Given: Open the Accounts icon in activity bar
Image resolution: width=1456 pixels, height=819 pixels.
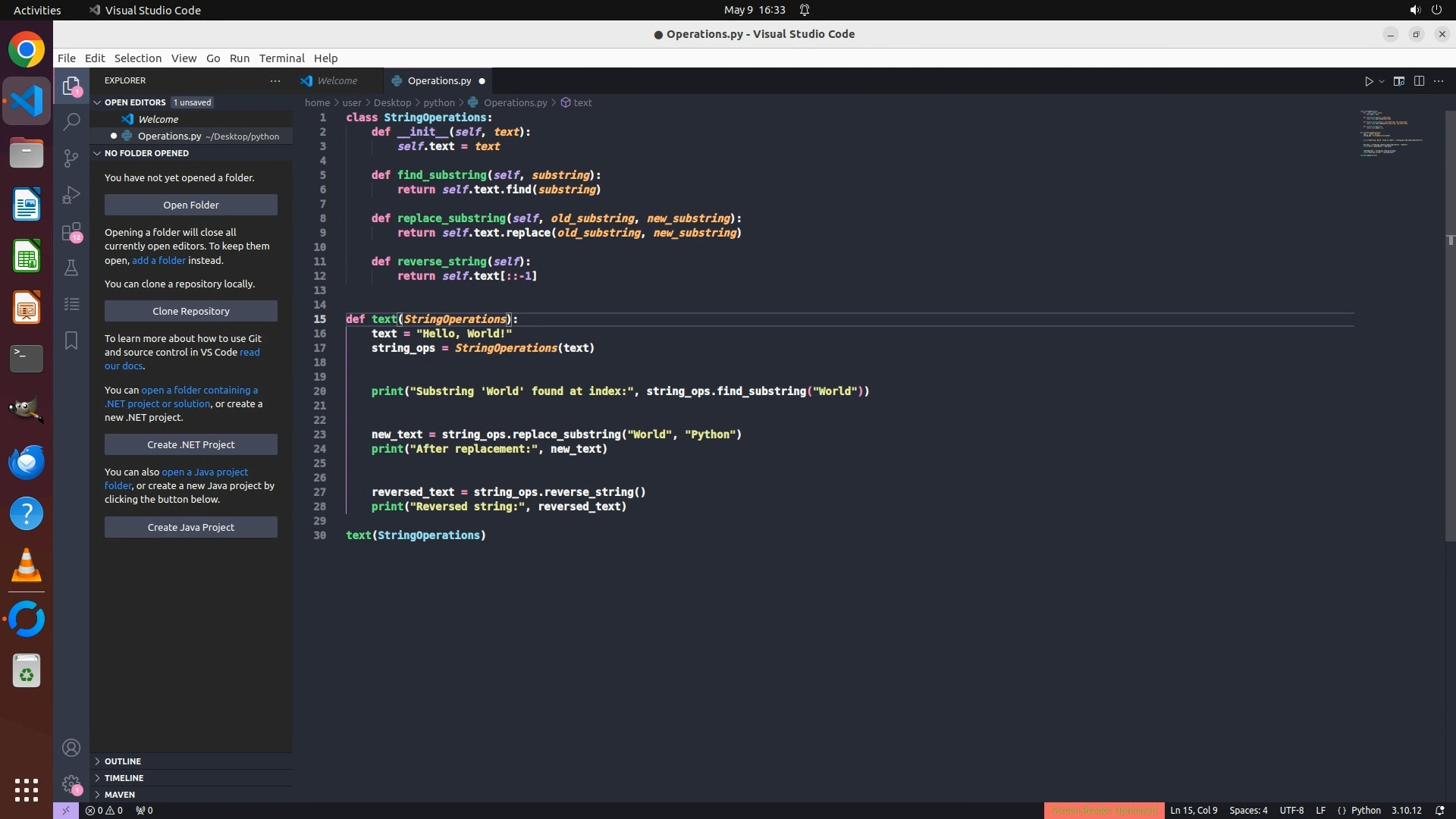Looking at the screenshot, I should point(71,748).
